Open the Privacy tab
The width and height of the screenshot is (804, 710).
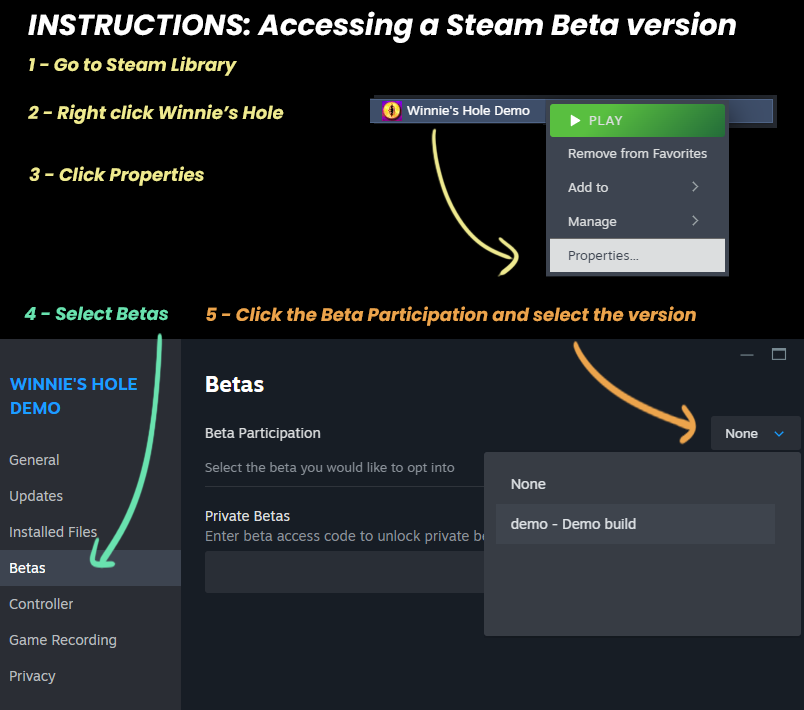[x=90, y=676]
